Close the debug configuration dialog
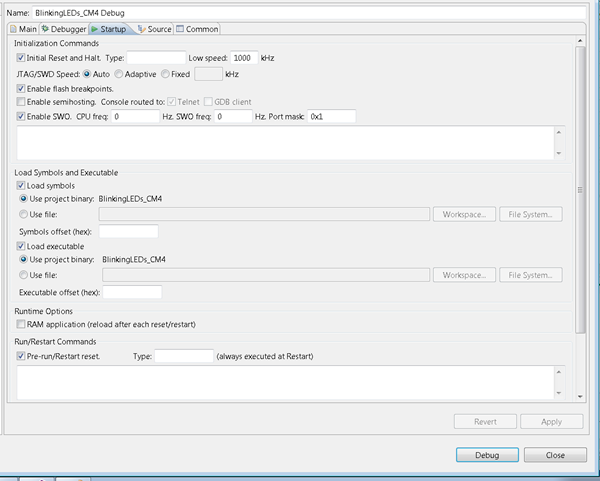Screen dimensions: 600x481 pos(555,455)
